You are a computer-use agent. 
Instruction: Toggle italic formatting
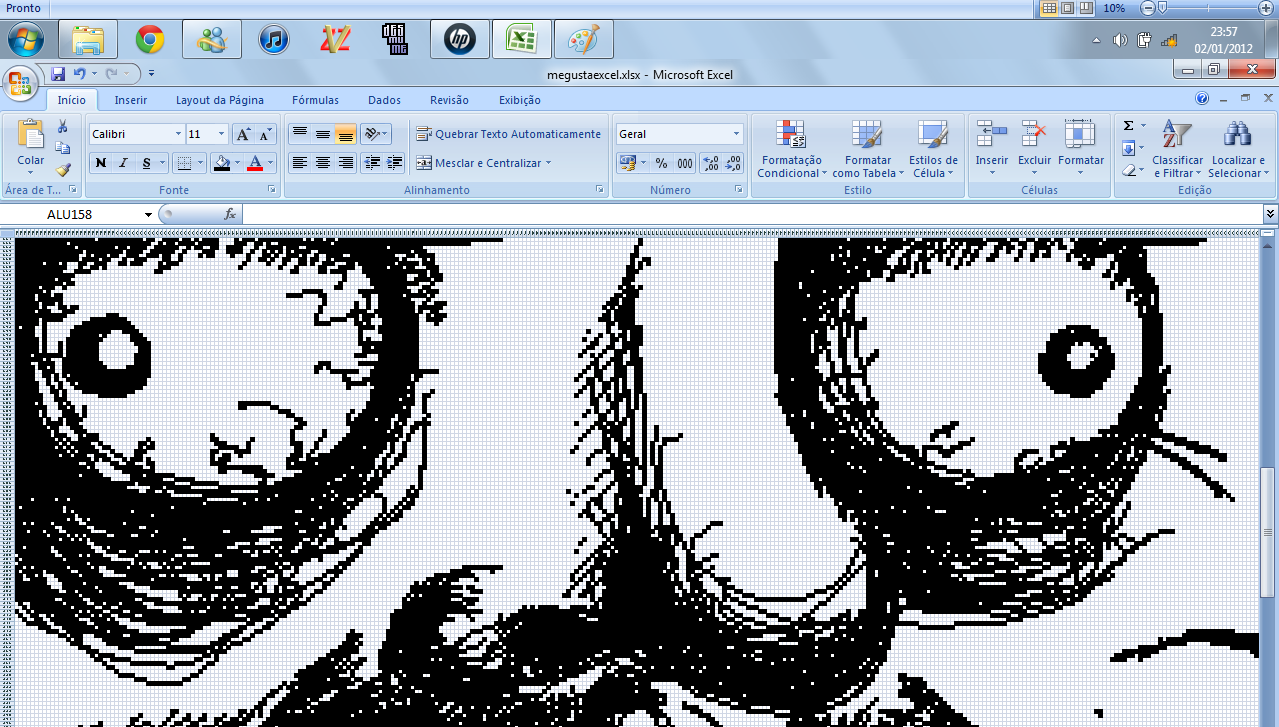click(x=124, y=163)
